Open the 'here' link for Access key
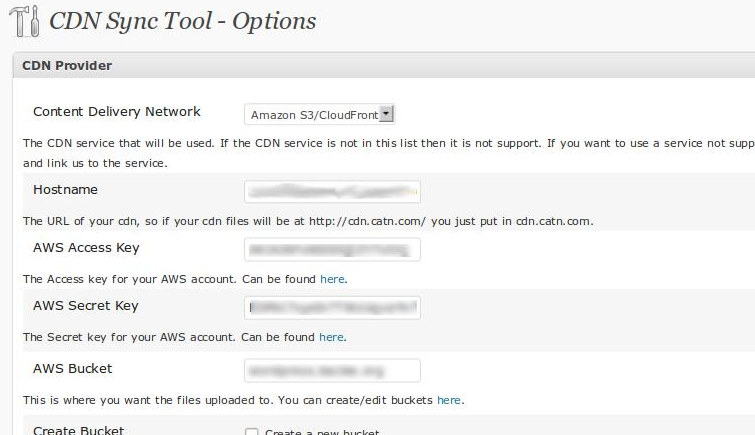This screenshot has width=755, height=435. click(x=332, y=279)
